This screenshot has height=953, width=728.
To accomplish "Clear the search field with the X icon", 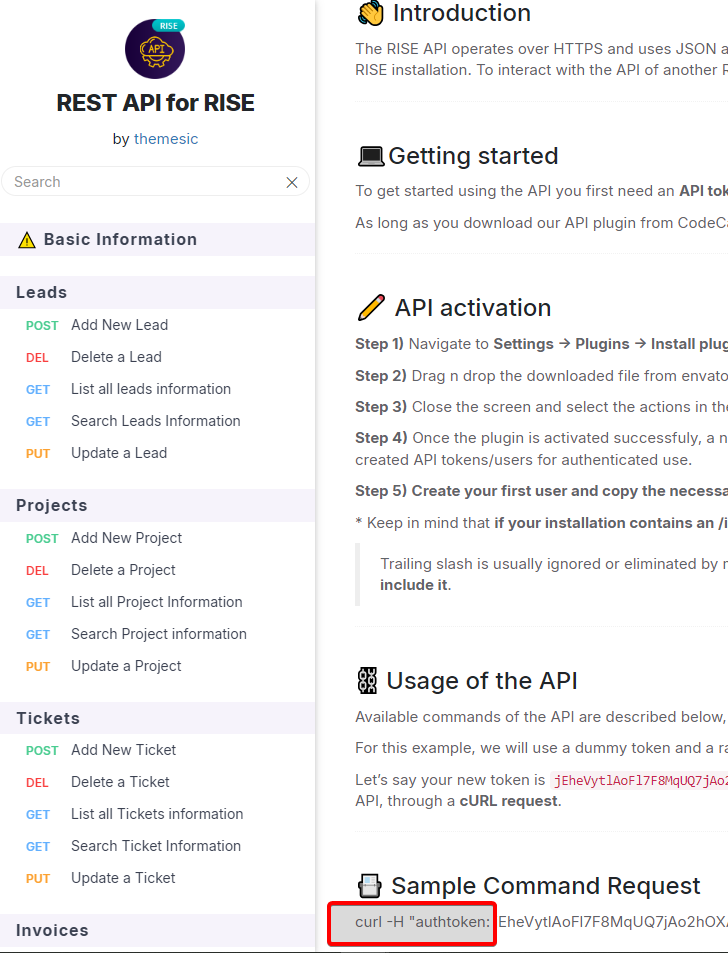I will (292, 182).
